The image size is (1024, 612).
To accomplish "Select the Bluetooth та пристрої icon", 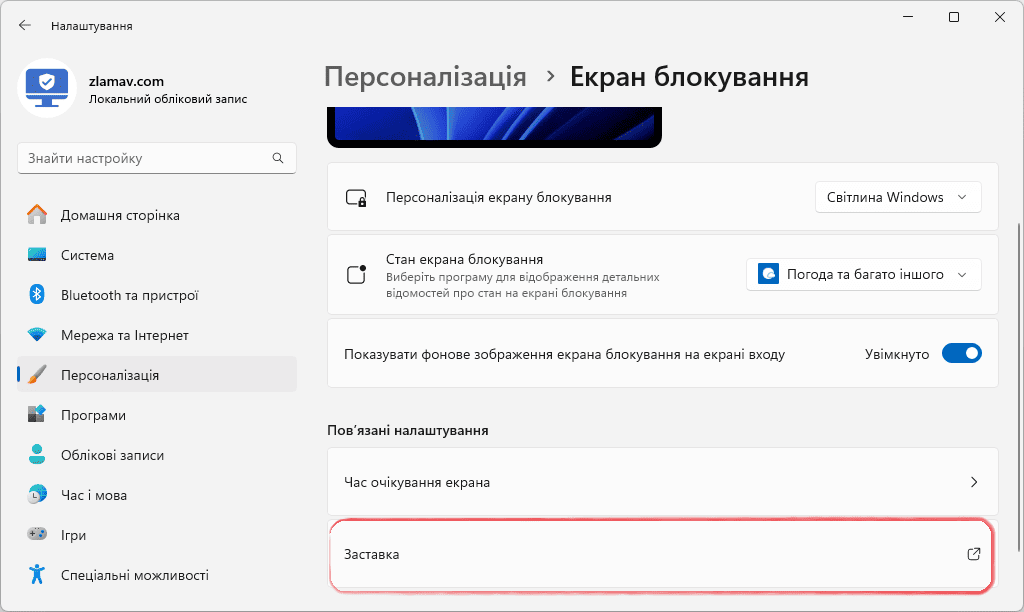I will point(37,295).
